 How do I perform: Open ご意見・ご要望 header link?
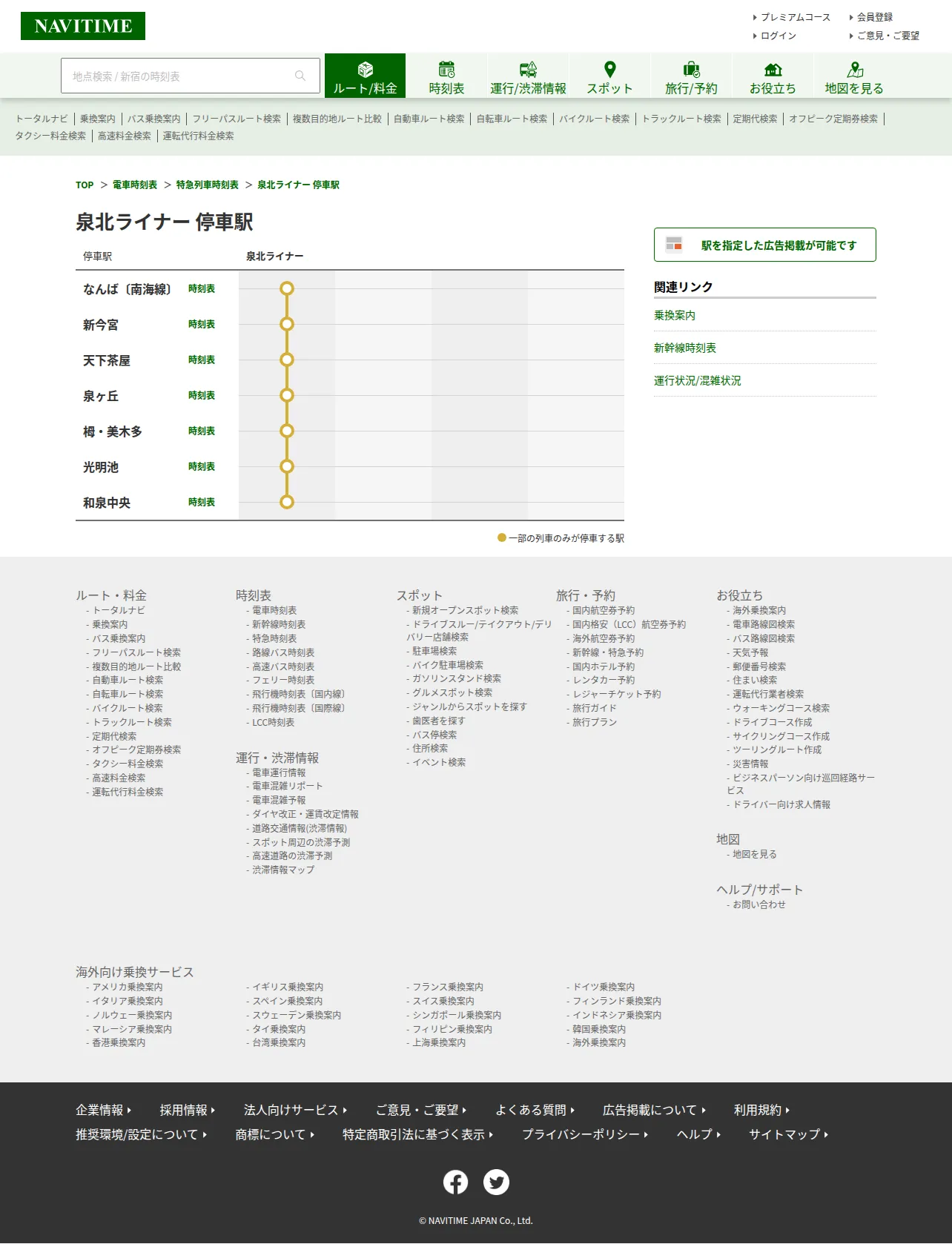887,35
